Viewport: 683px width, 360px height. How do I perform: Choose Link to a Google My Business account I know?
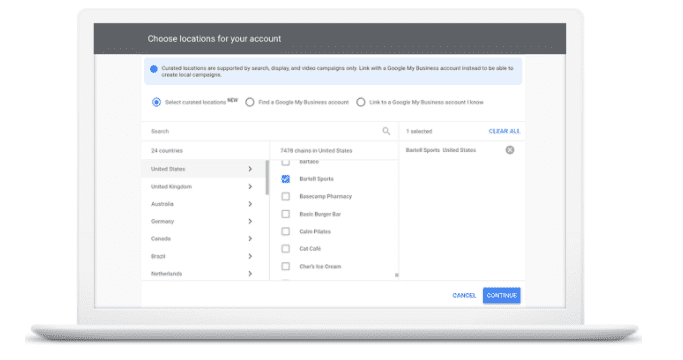361,102
